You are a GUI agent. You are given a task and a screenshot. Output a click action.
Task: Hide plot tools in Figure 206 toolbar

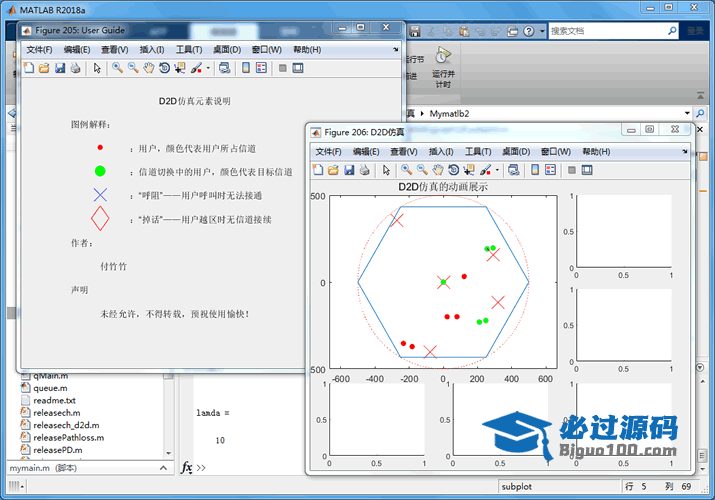coord(572,170)
